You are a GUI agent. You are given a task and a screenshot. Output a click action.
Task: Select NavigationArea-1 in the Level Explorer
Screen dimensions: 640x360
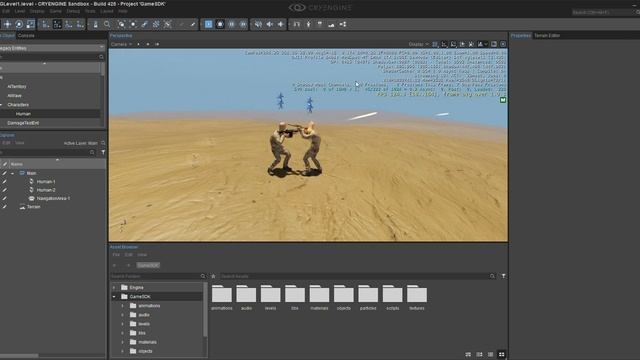tap(53, 198)
